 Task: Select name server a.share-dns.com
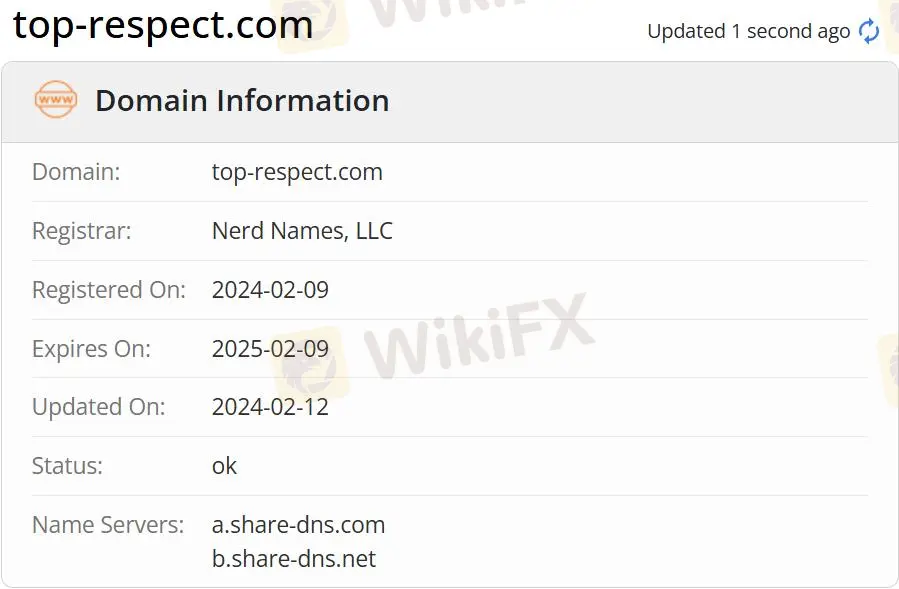pos(298,524)
